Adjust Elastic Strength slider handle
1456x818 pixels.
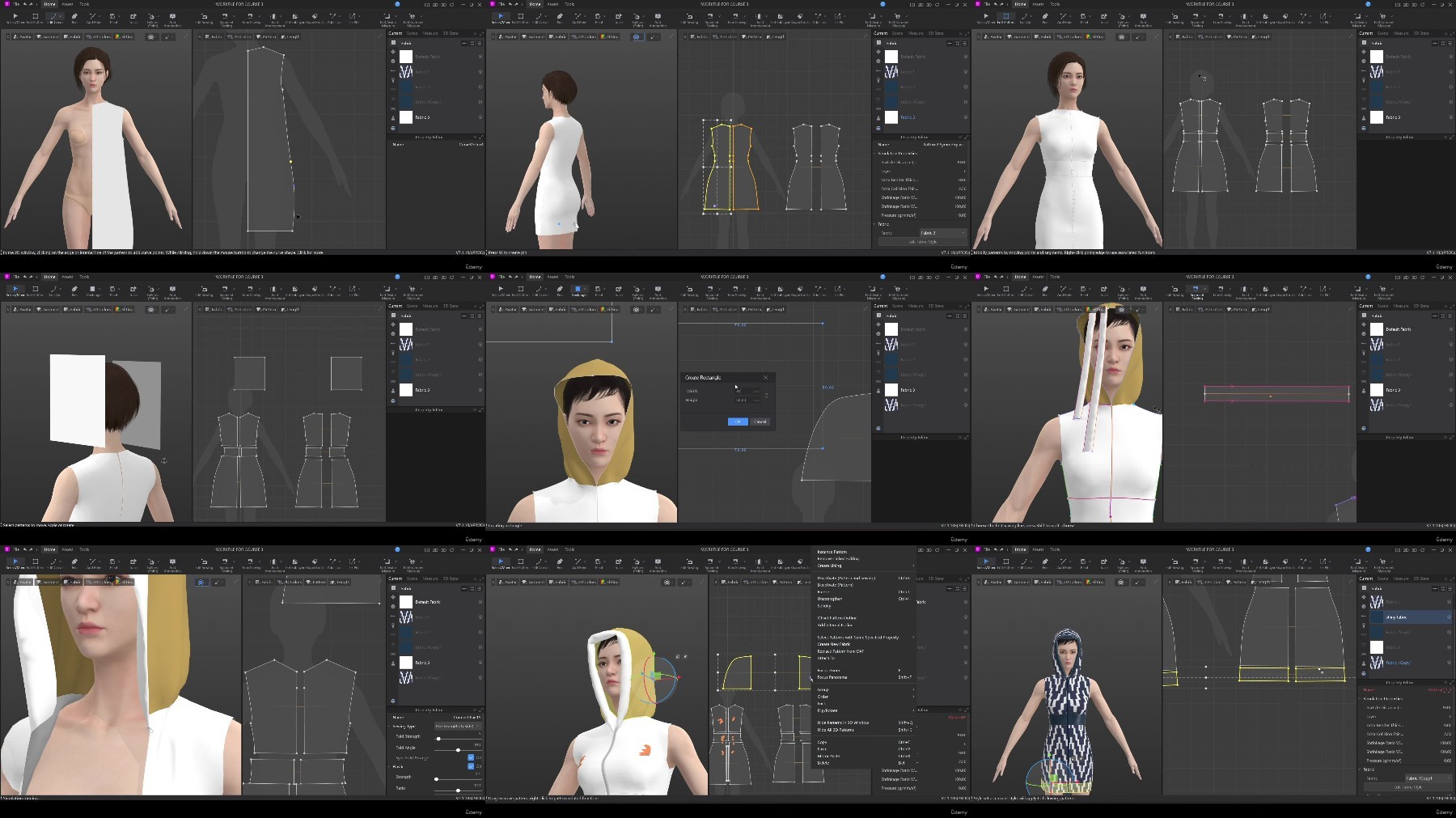pyautogui.click(x=436, y=779)
